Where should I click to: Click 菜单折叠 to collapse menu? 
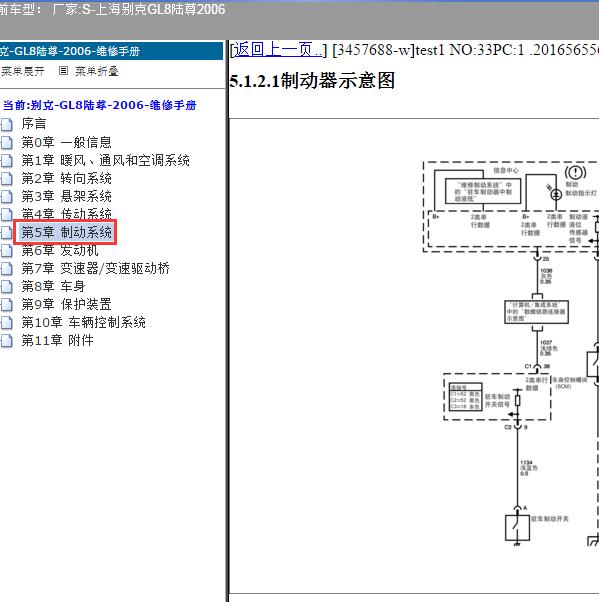click(x=97, y=71)
